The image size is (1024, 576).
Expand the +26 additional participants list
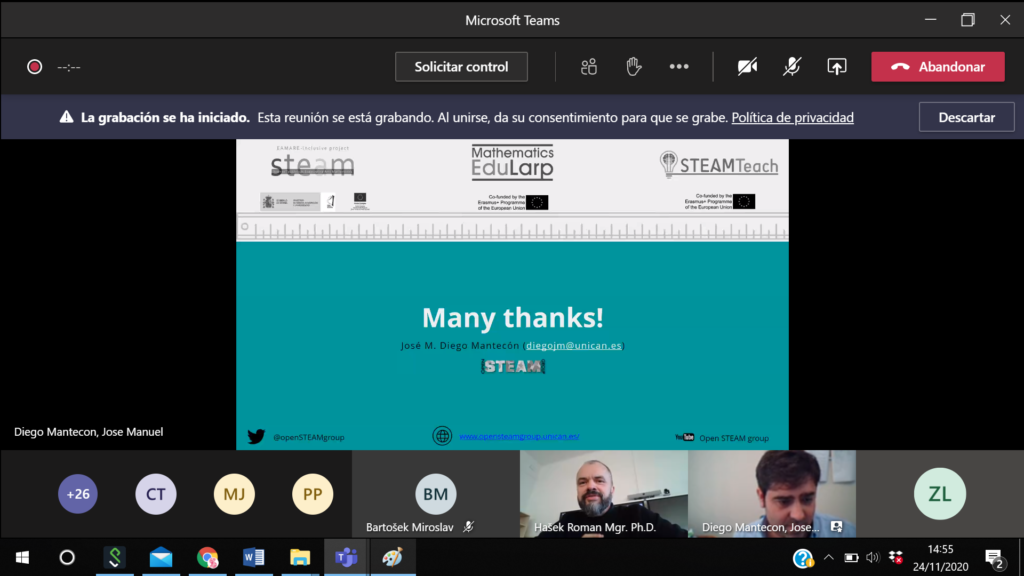point(78,494)
